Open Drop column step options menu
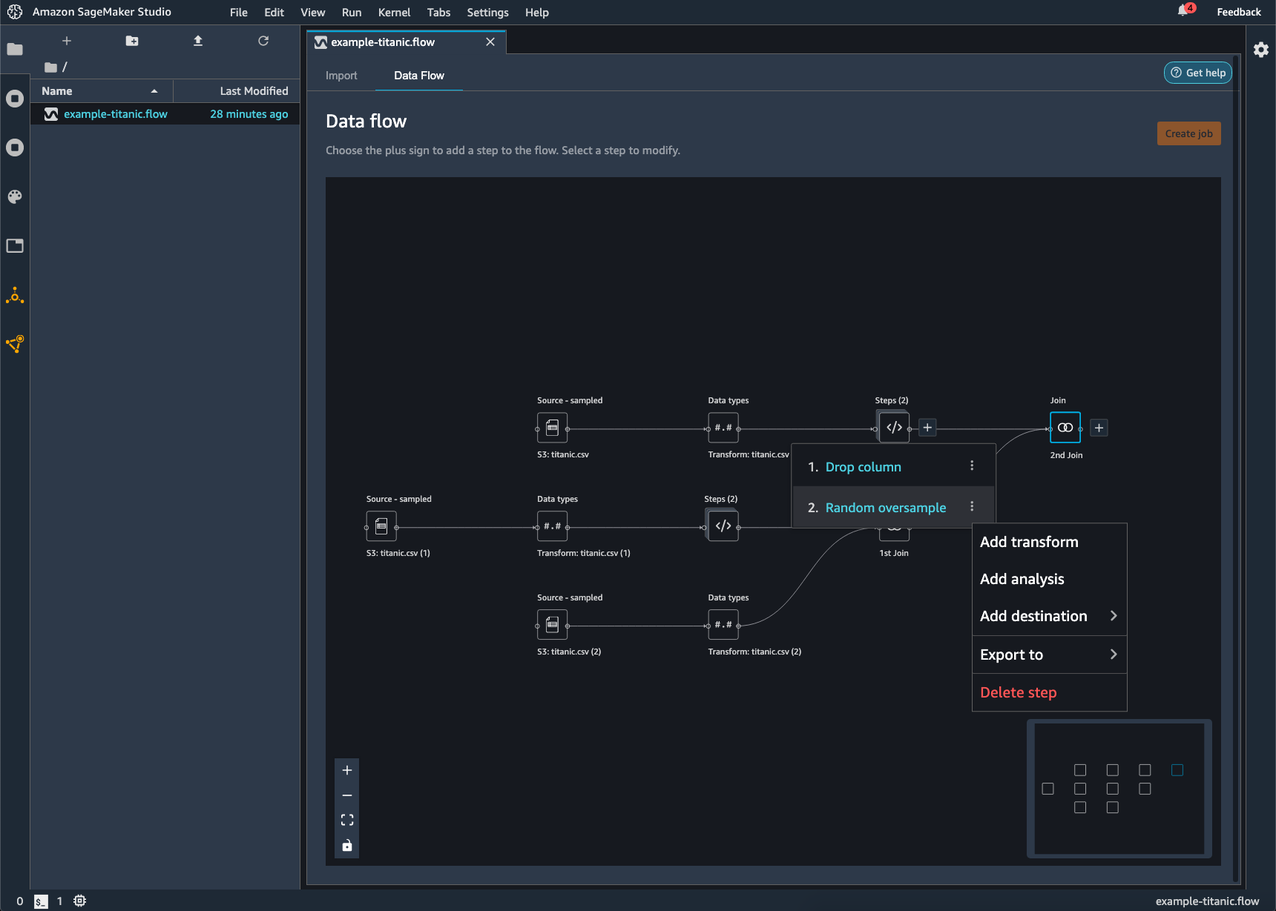The height and width of the screenshot is (911, 1276). [x=972, y=466]
